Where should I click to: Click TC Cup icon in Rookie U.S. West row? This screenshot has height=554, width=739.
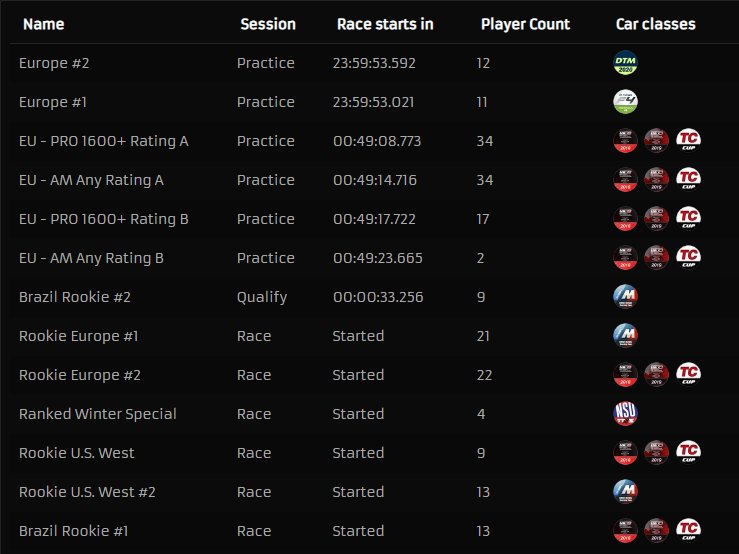pyautogui.click(x=688, y=453)
